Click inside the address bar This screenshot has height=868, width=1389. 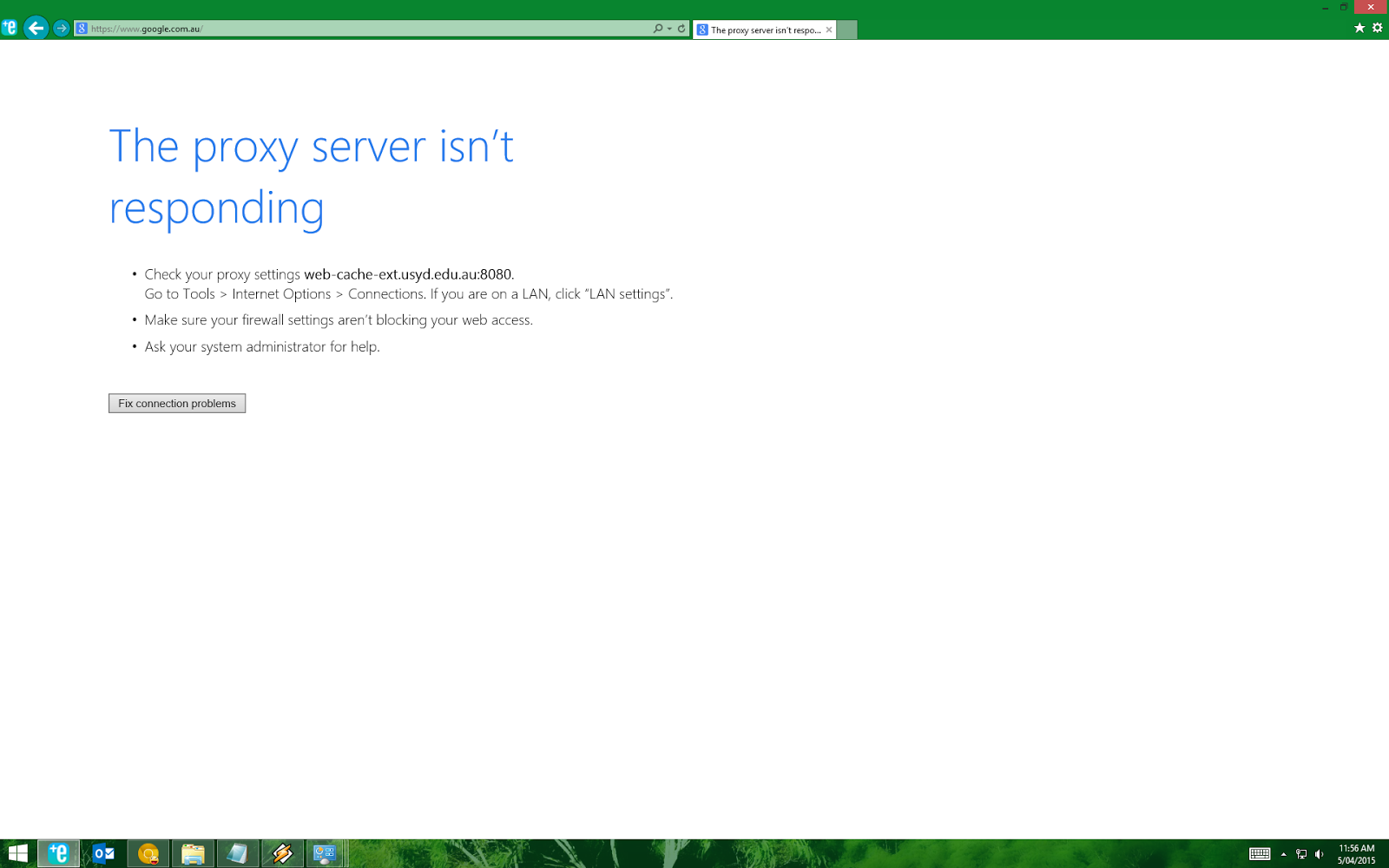(347, 27)
